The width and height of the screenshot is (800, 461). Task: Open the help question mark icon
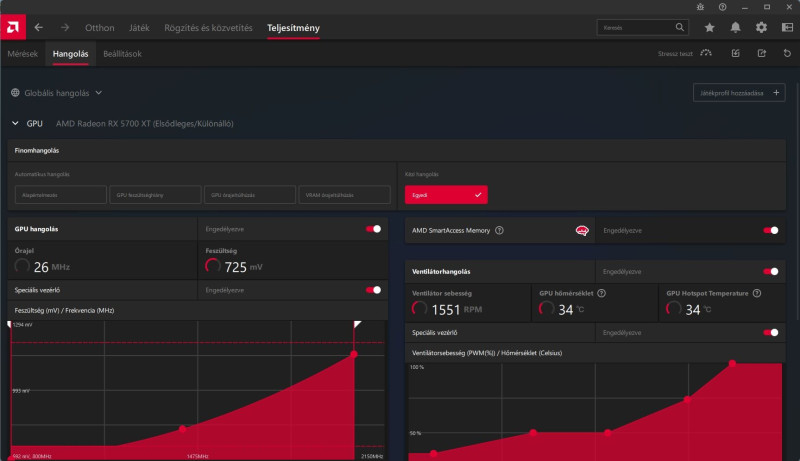point(722,7)
